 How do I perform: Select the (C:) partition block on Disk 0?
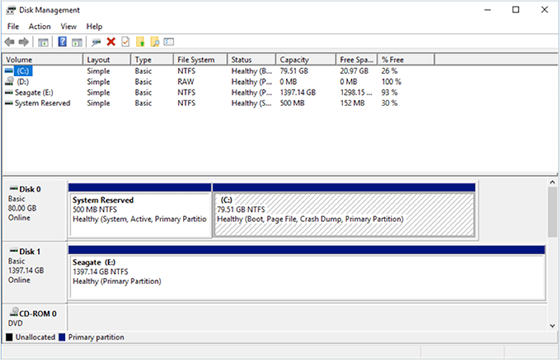[344, 211]
